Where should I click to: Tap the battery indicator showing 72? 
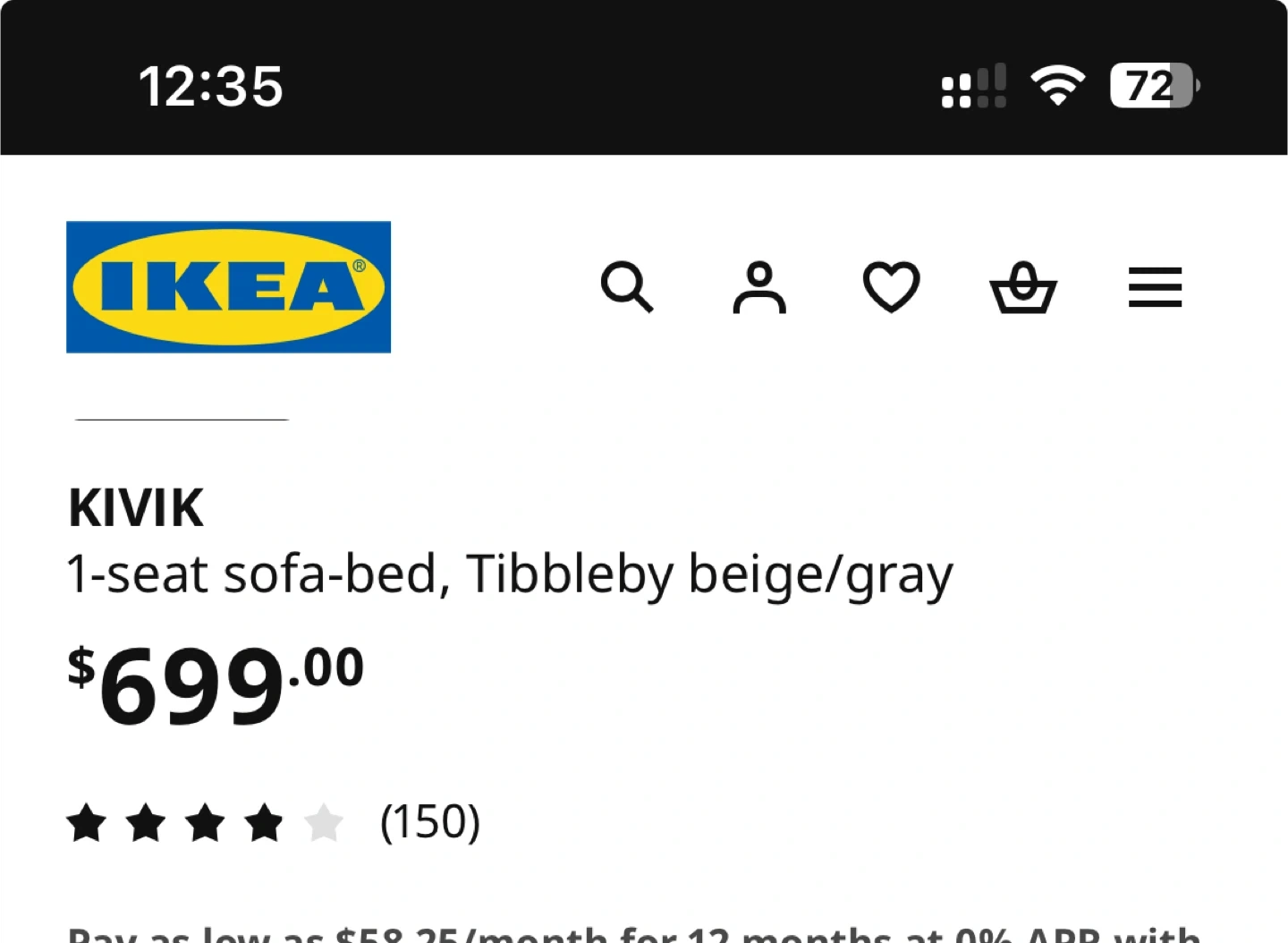[x=1155, y=86]
